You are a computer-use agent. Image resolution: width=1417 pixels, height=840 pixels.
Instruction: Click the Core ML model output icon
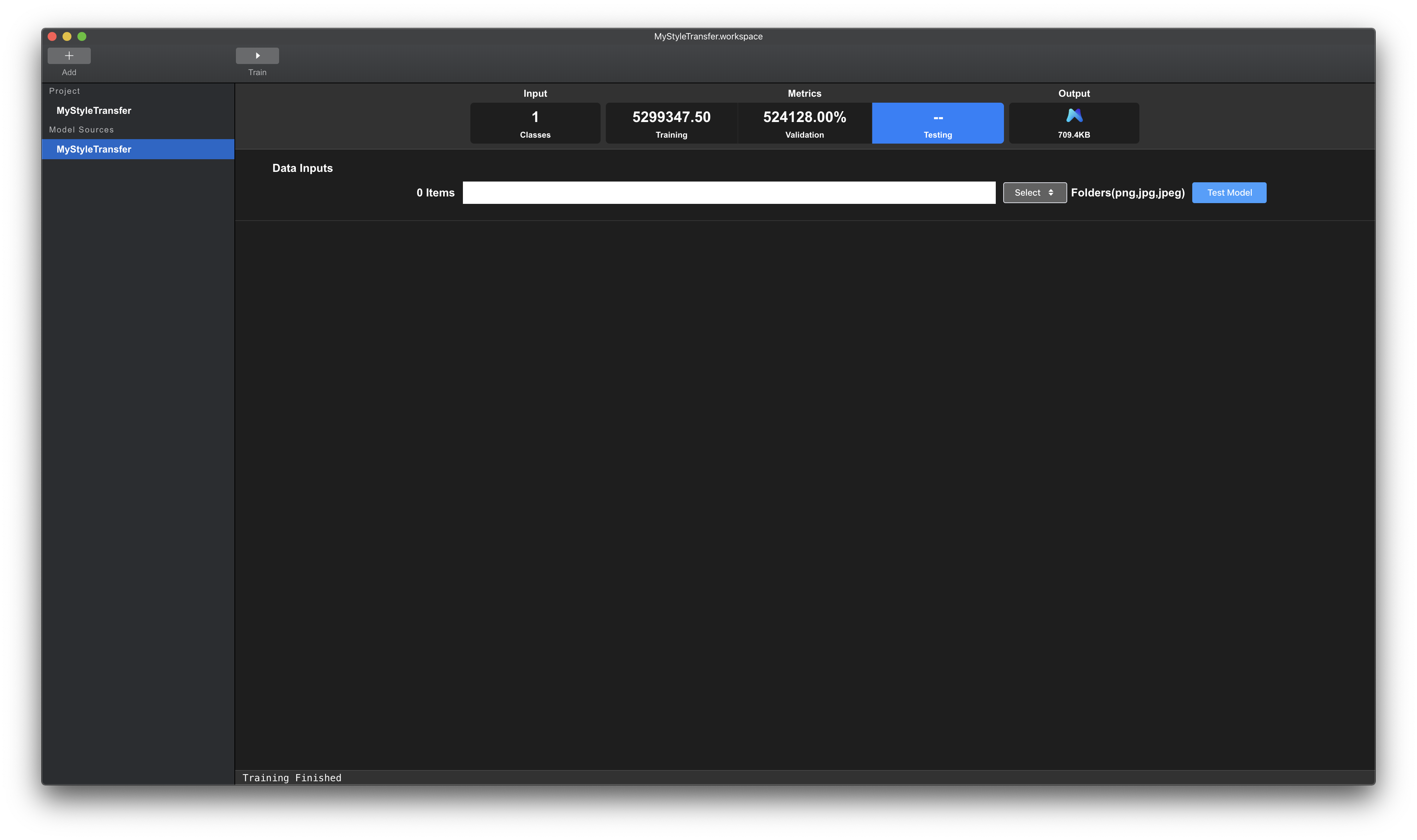(x=1074, y=116)
